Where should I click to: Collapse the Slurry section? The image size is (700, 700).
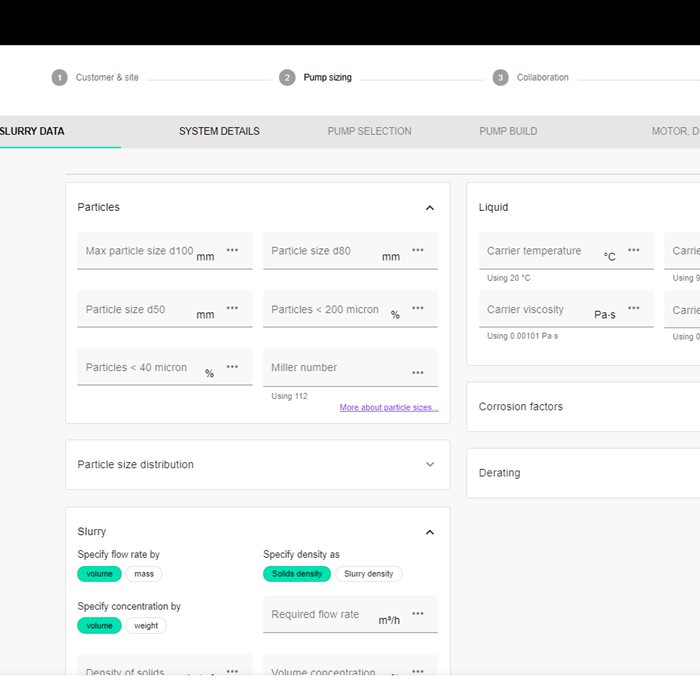(x=430, y=532)
